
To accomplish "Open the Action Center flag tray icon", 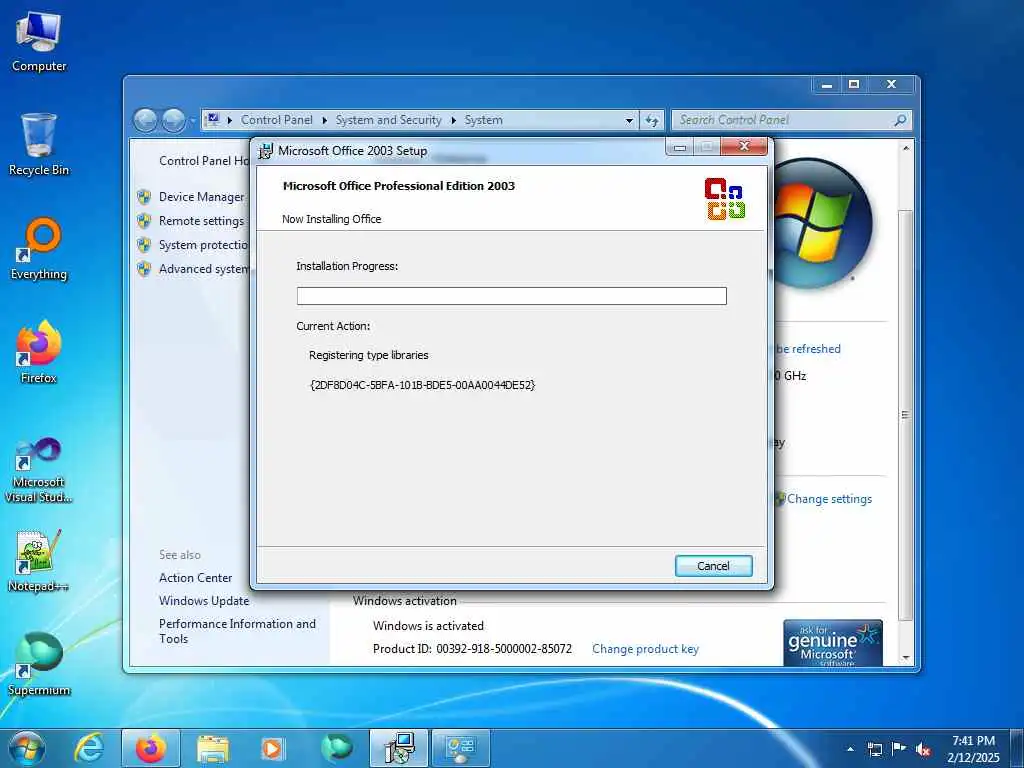I will 899,749.
